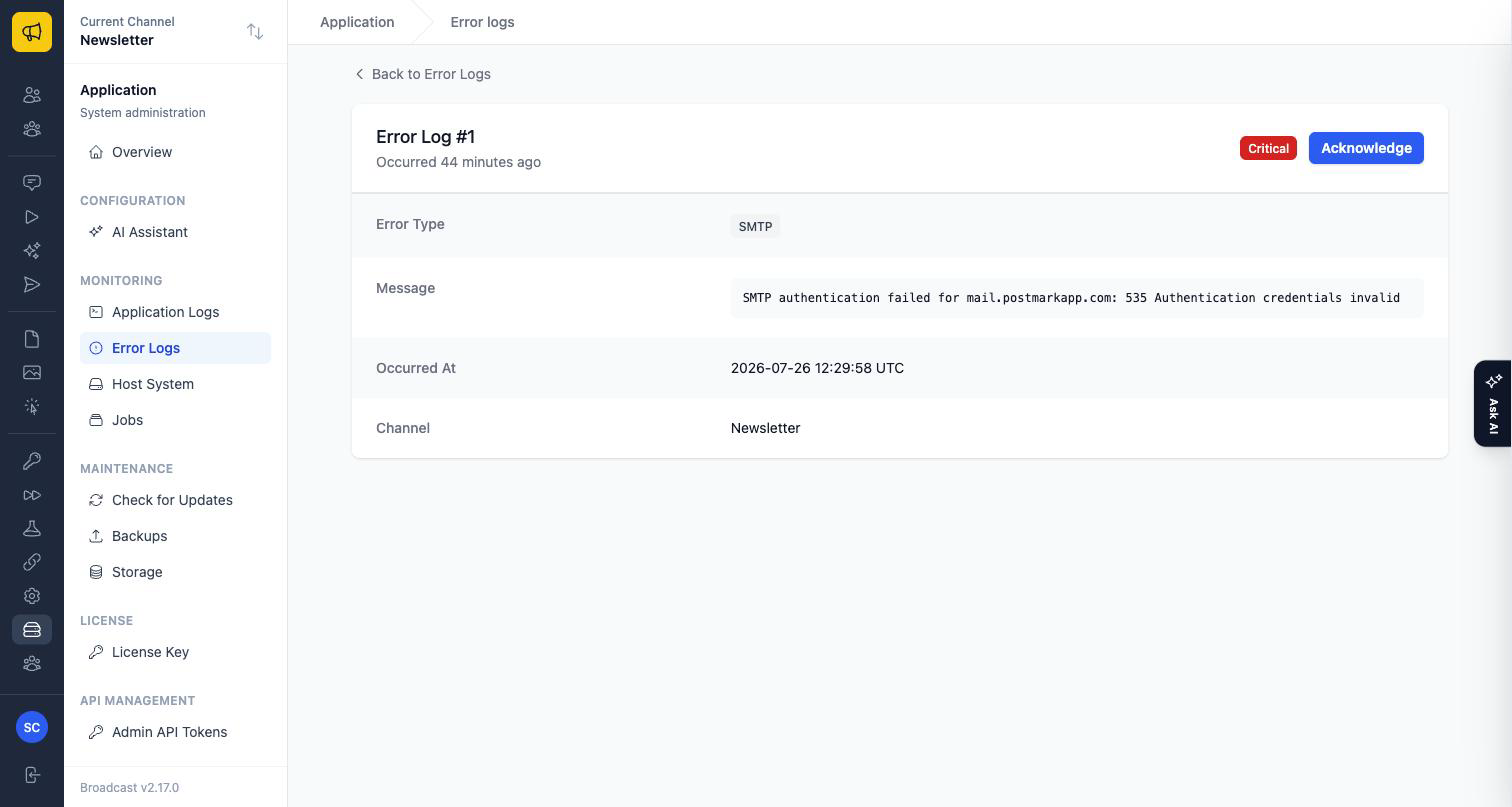Open the document page icon in rail
1512x807 pixels.
(x=32, y=339)
